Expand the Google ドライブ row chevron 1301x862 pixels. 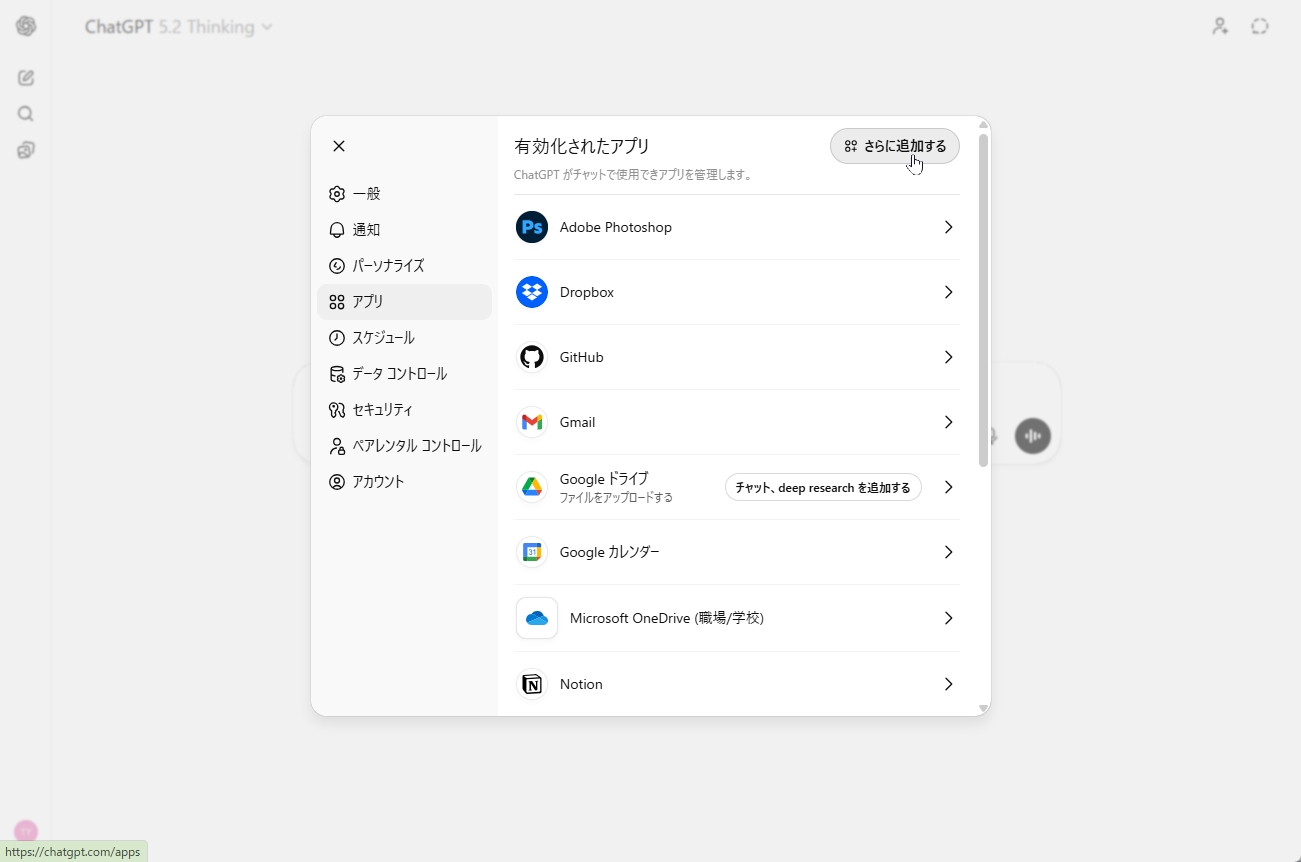(x=949, y=487)
